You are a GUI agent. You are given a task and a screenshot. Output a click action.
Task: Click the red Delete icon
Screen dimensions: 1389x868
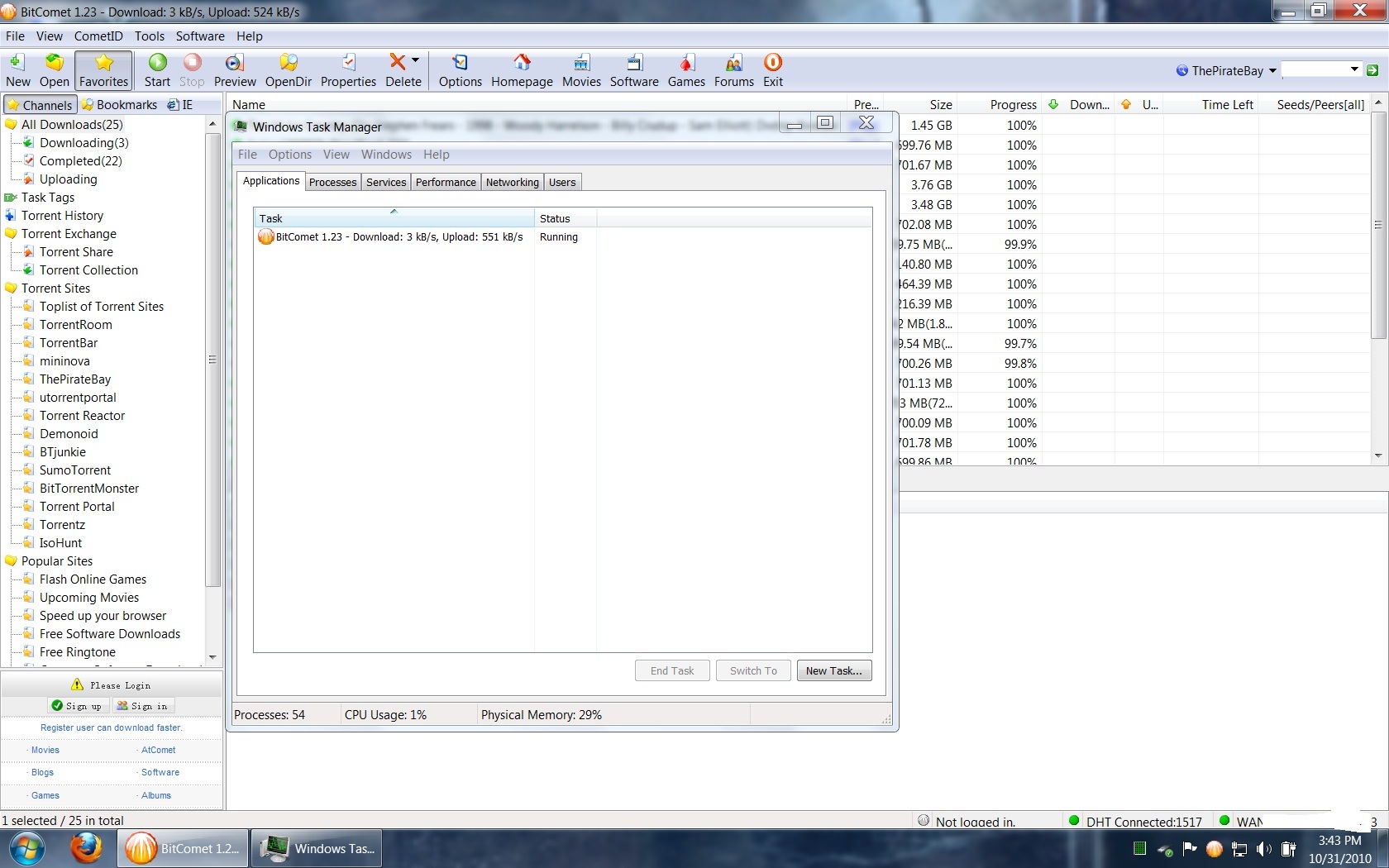(398, 62)
